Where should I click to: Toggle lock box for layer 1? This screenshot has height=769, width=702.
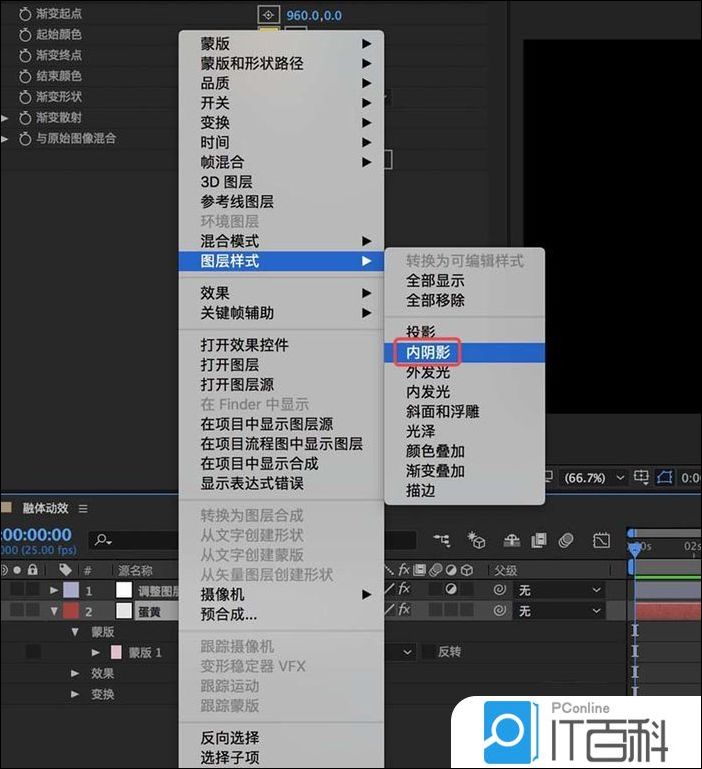(x=33, y=590)
